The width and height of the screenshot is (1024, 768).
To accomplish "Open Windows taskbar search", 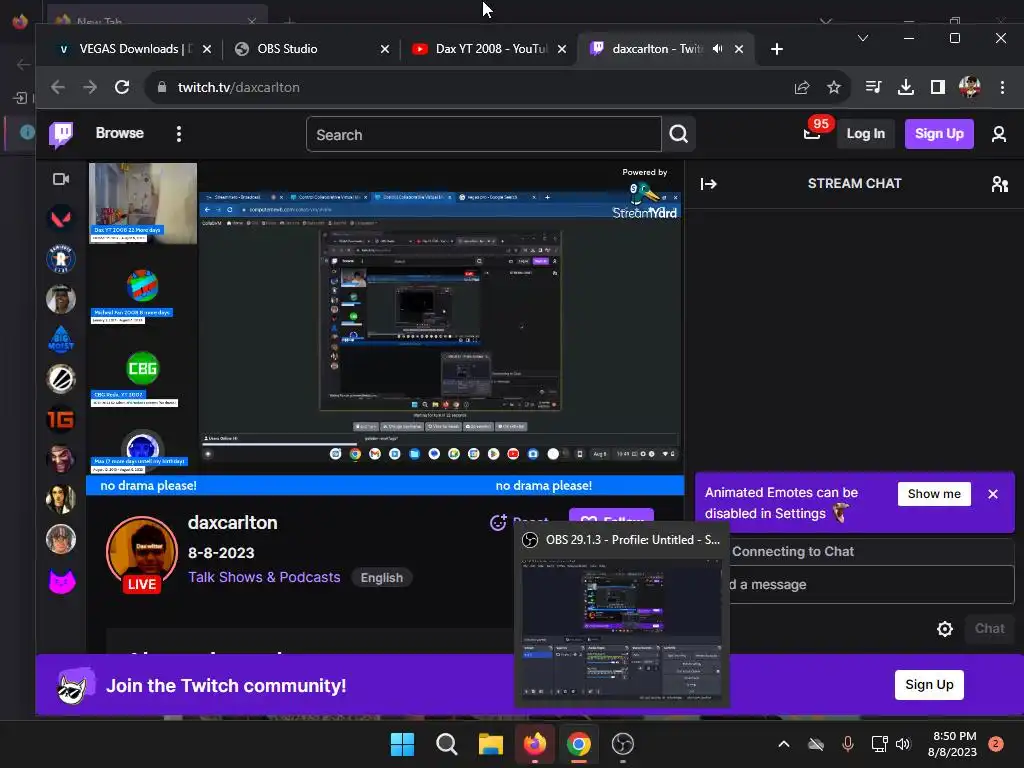I will pyautogui.click(x=447, y=743).
